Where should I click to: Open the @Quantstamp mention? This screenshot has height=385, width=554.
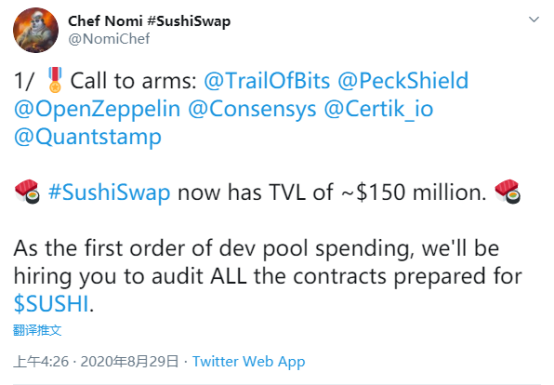pyautogui.click(x=88, y=137)
